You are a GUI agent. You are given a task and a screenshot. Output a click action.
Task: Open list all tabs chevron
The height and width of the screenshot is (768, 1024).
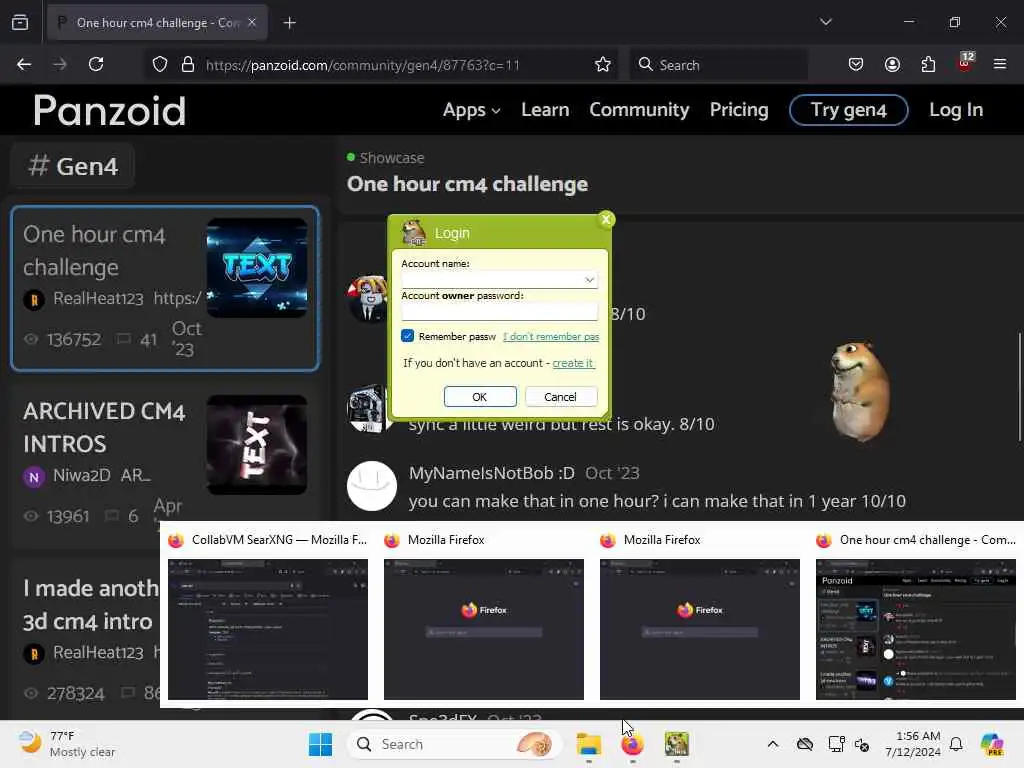825,22
